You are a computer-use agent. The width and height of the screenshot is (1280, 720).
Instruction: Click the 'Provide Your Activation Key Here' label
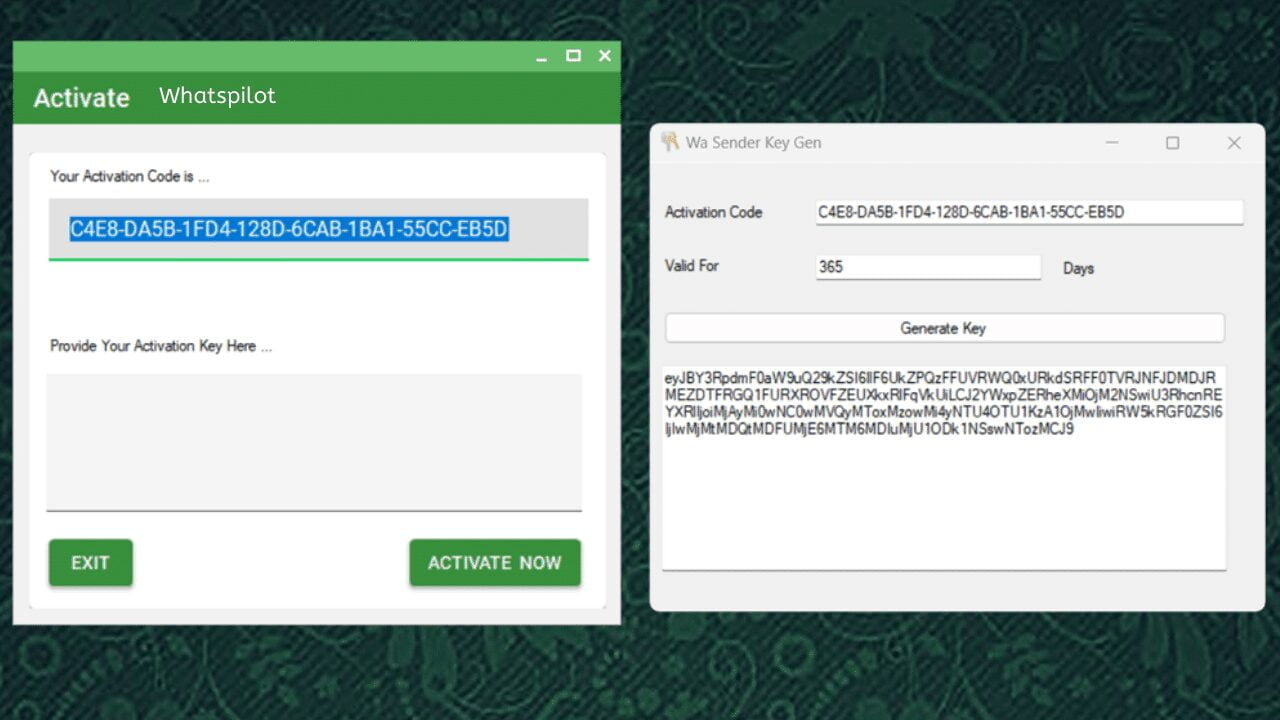[161, 346]
